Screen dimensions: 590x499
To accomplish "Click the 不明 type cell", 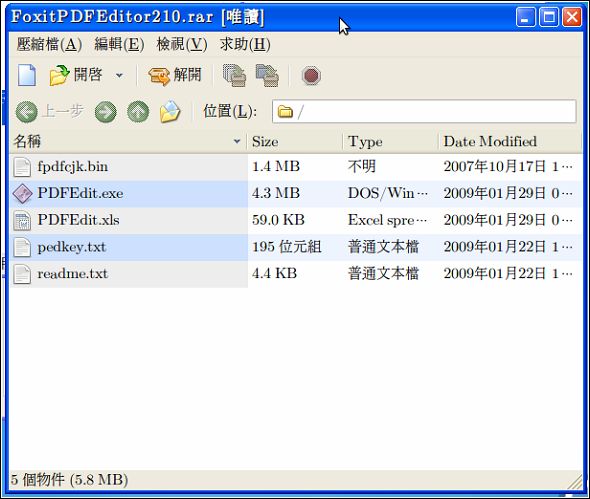I will [362, 167].
